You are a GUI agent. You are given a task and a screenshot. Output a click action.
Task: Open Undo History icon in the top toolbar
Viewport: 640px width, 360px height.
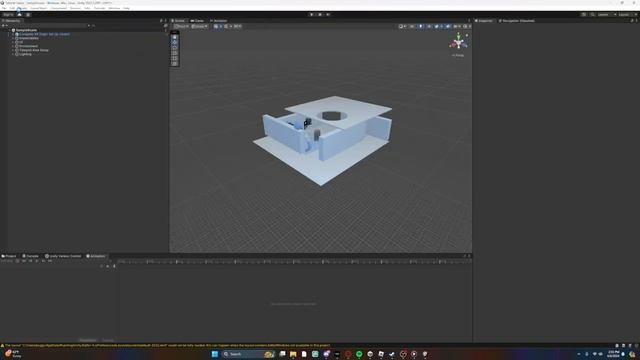(584, 14)
